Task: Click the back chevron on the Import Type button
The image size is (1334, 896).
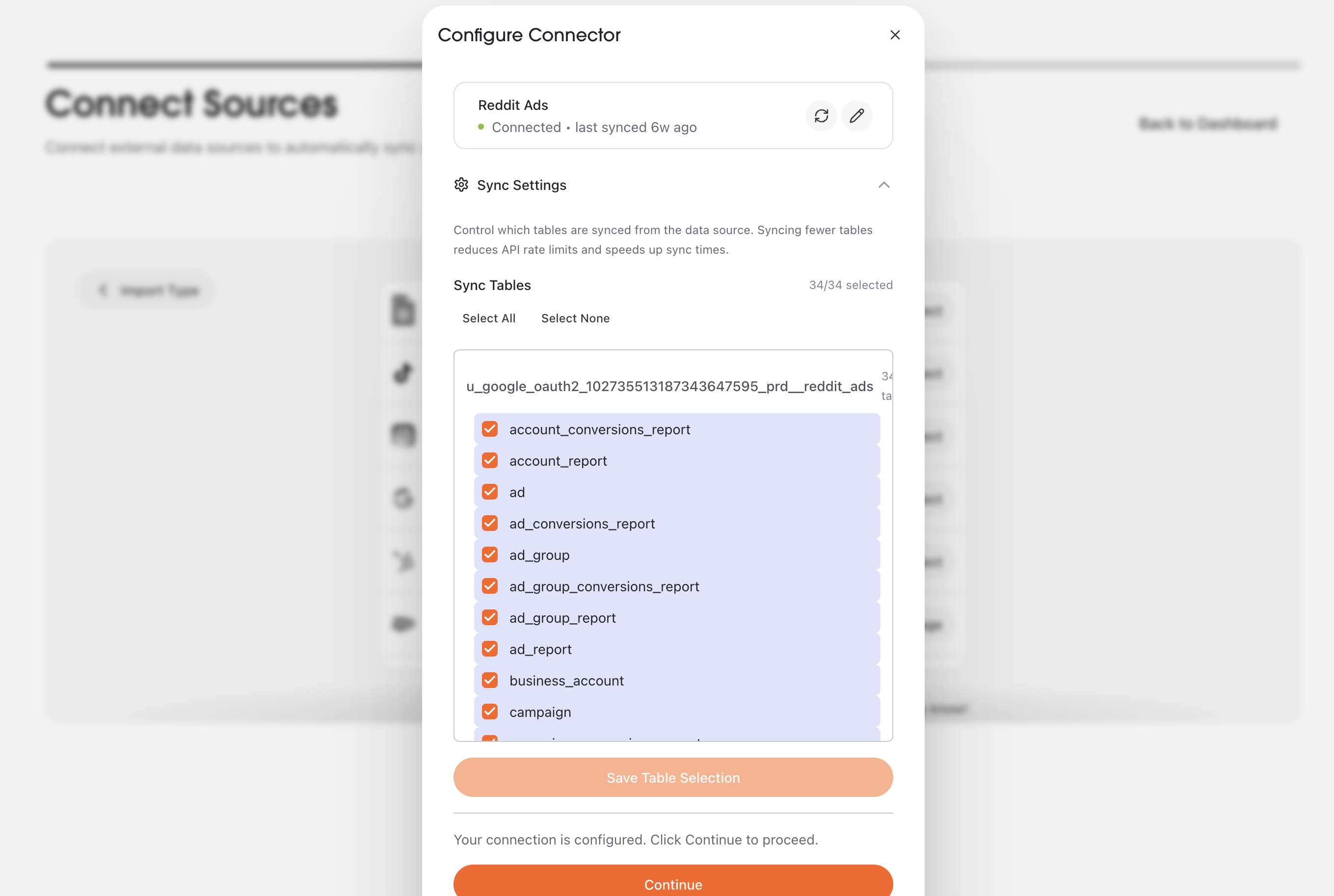Action: click(104, 290)
